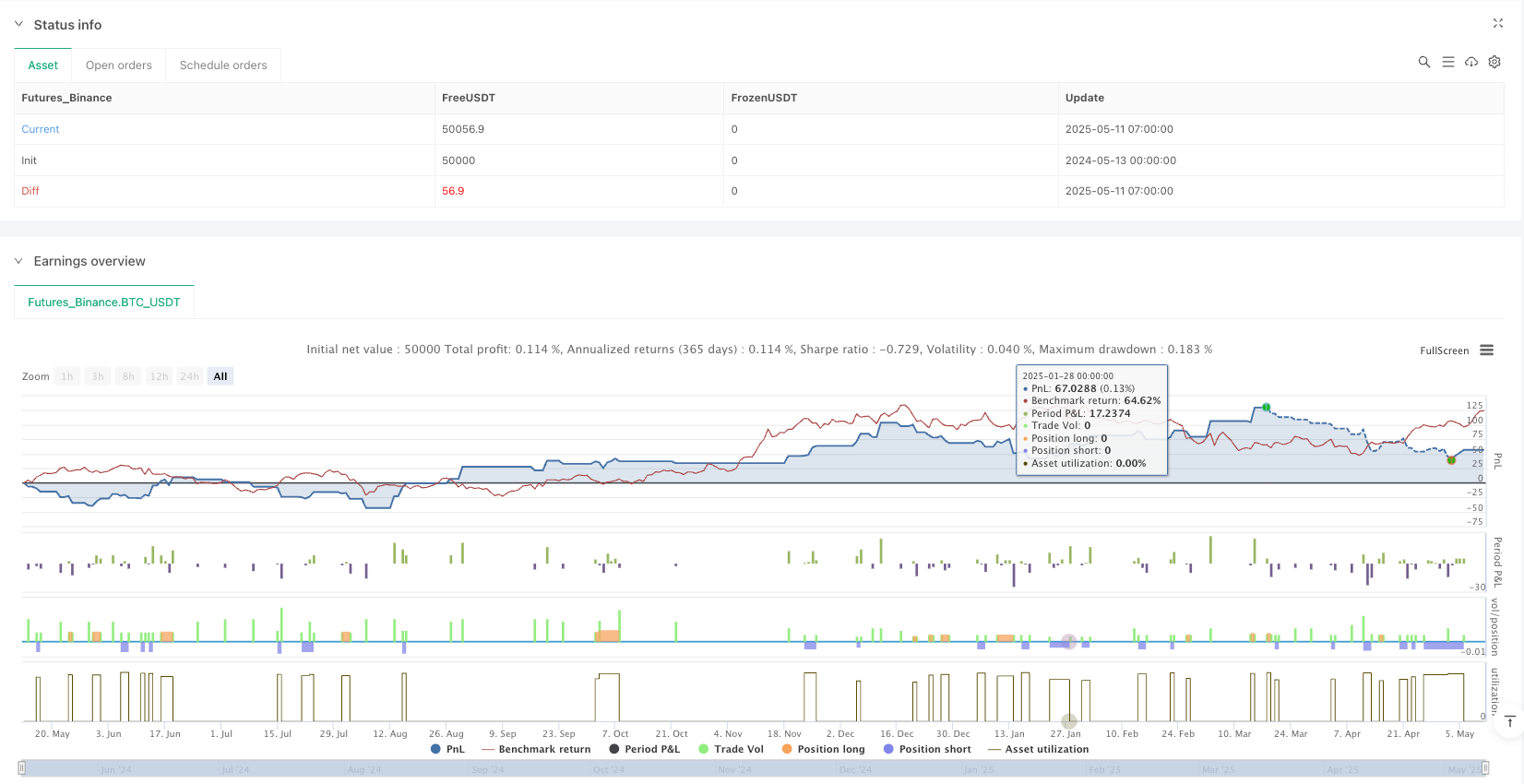
Task: Switch to the Schedule orders tab
Action: coord(223,65)
